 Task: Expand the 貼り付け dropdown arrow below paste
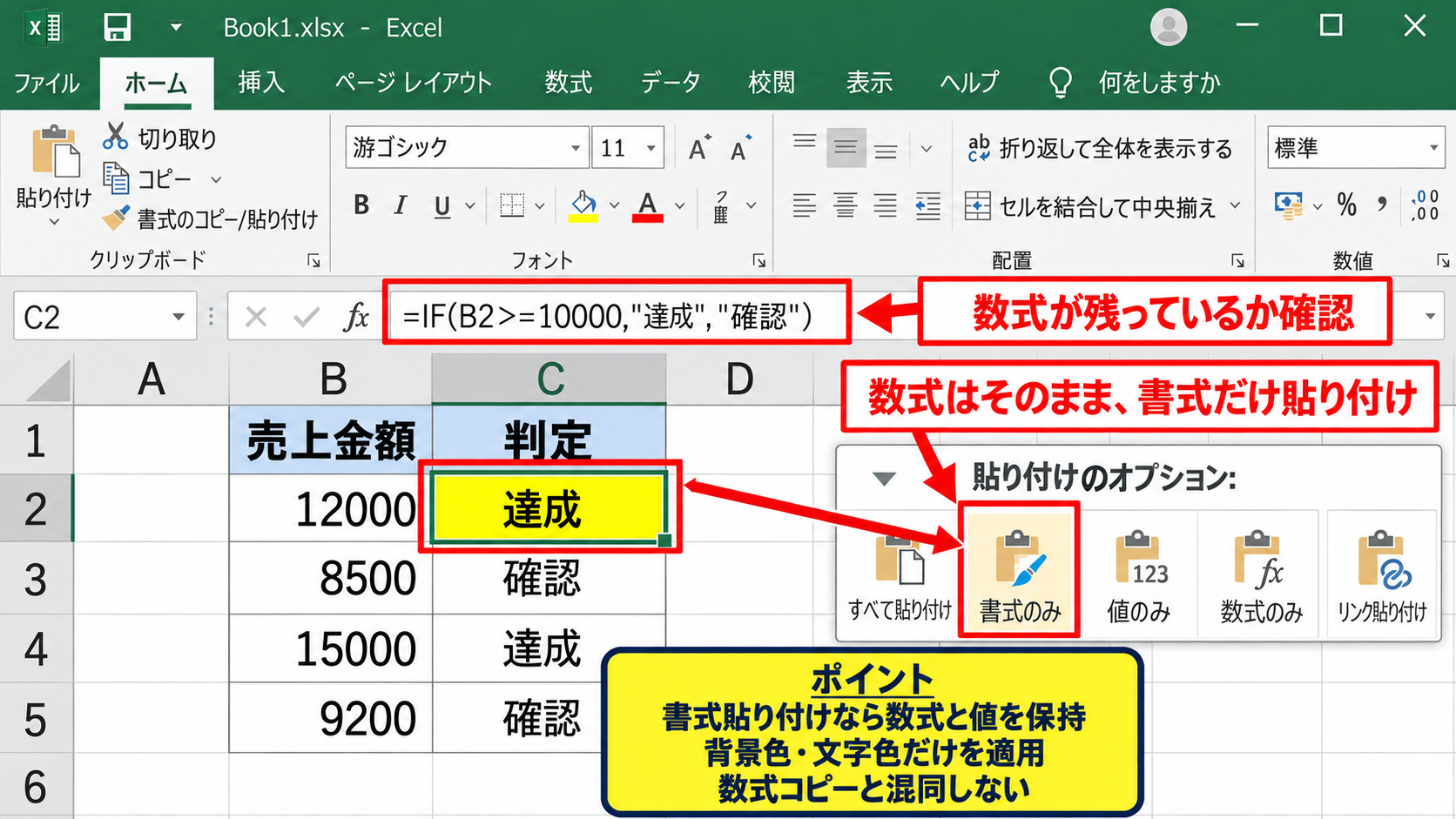(54, 222)
